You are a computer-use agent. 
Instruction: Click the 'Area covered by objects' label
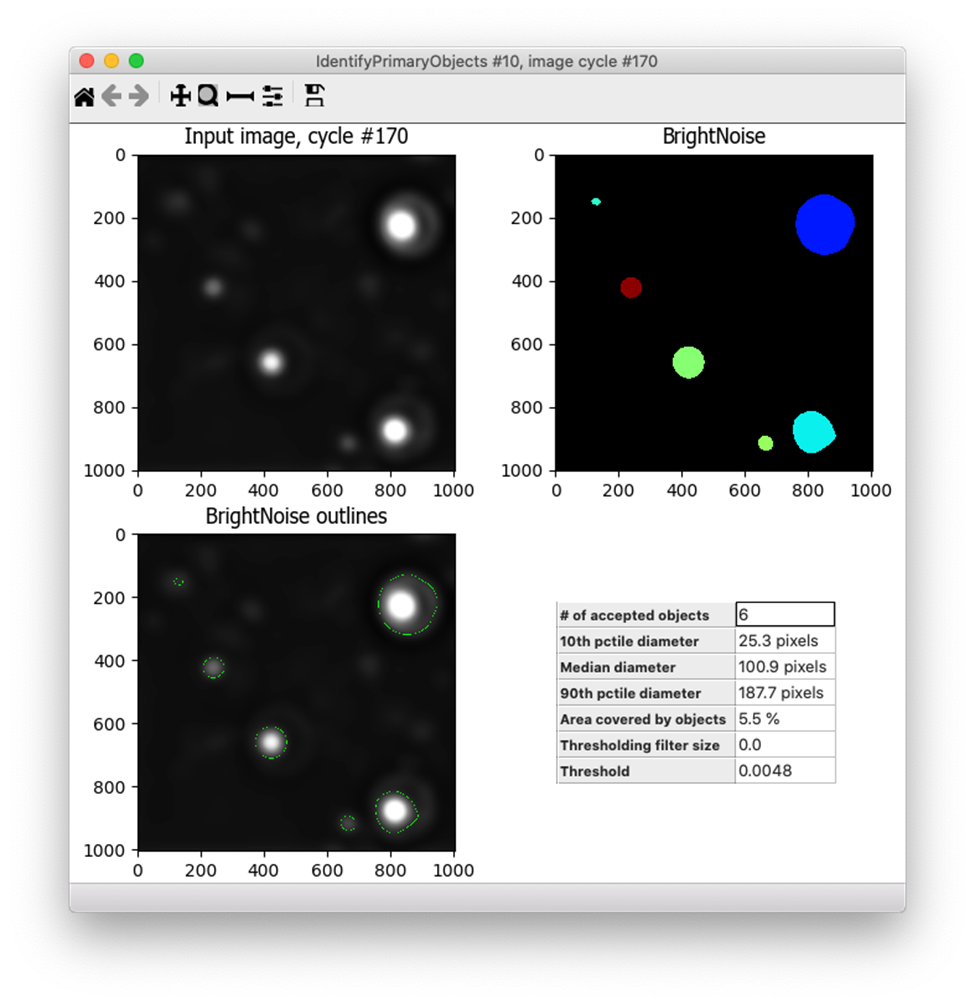tap(644, 719)
